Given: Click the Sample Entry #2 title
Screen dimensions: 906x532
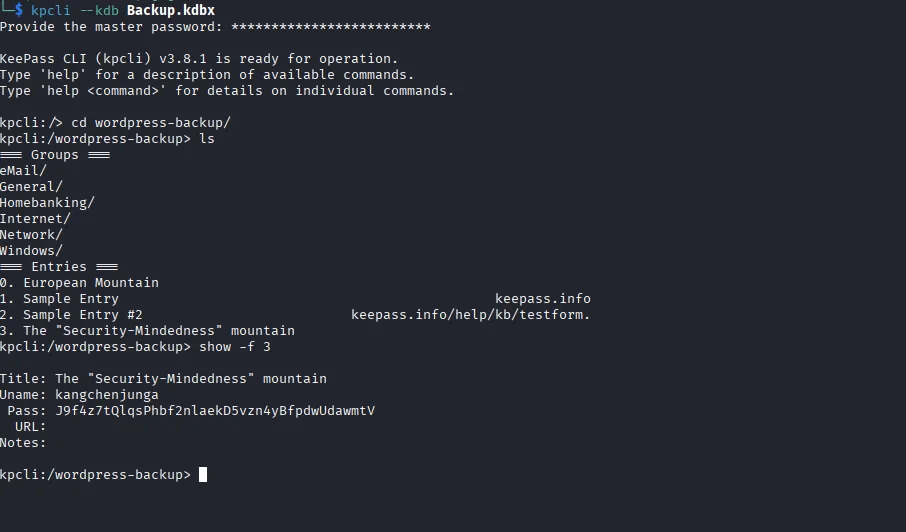Looking at the screenshot, I should point(82,315).
